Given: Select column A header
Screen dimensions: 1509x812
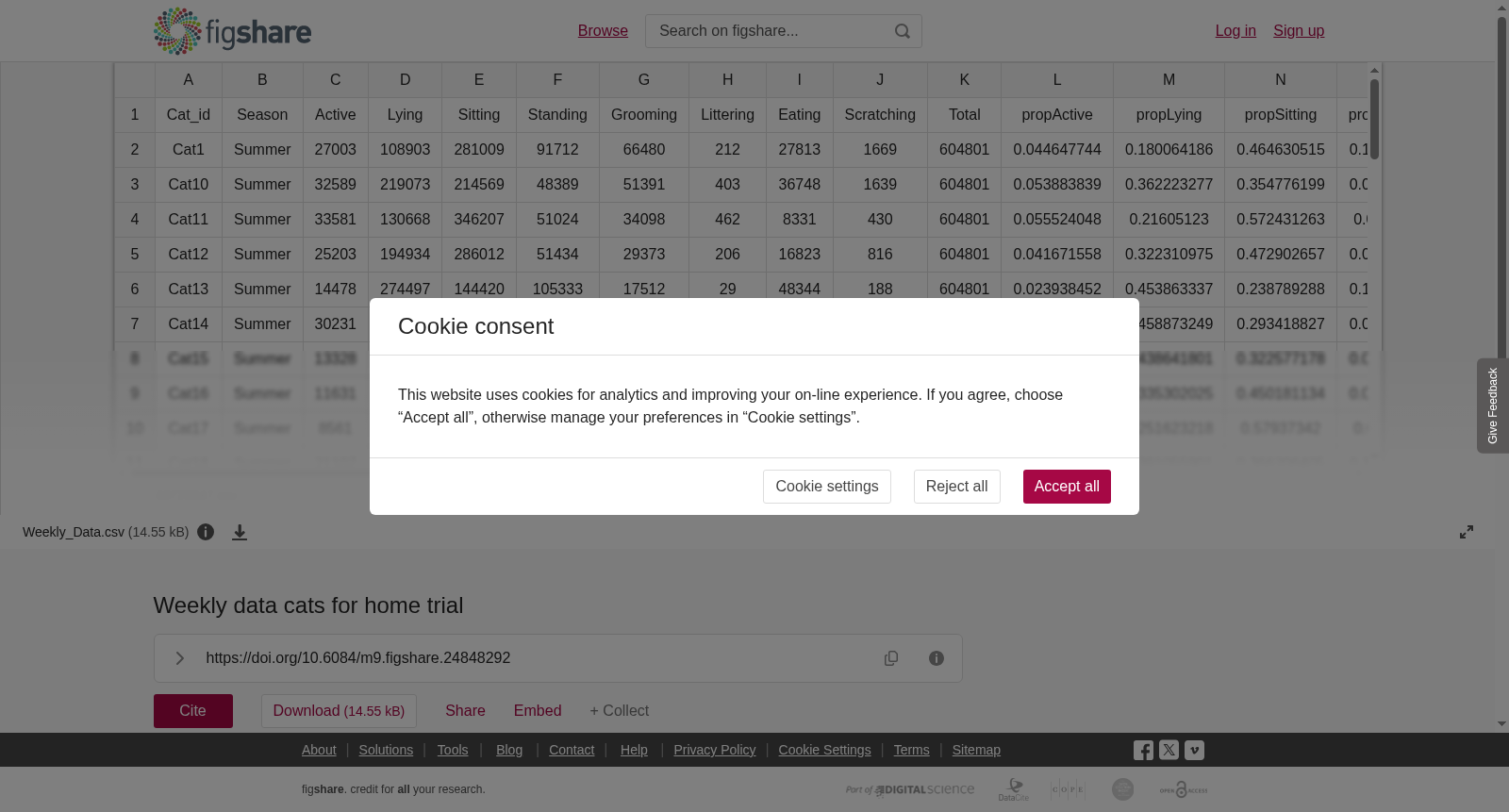Looking at the screenshot, I should [x=189, y=80].
